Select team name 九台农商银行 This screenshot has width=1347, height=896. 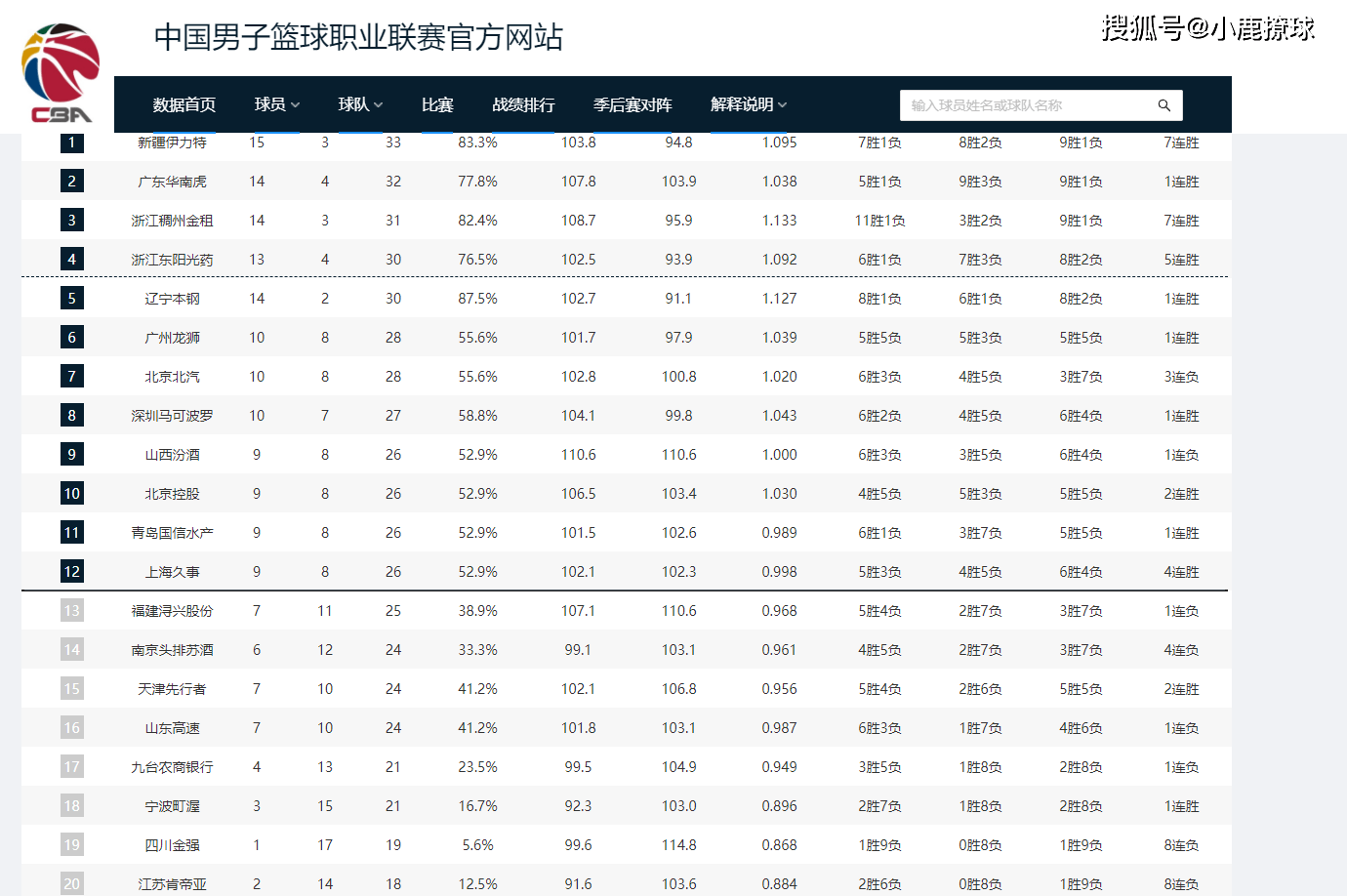point(172,767)
